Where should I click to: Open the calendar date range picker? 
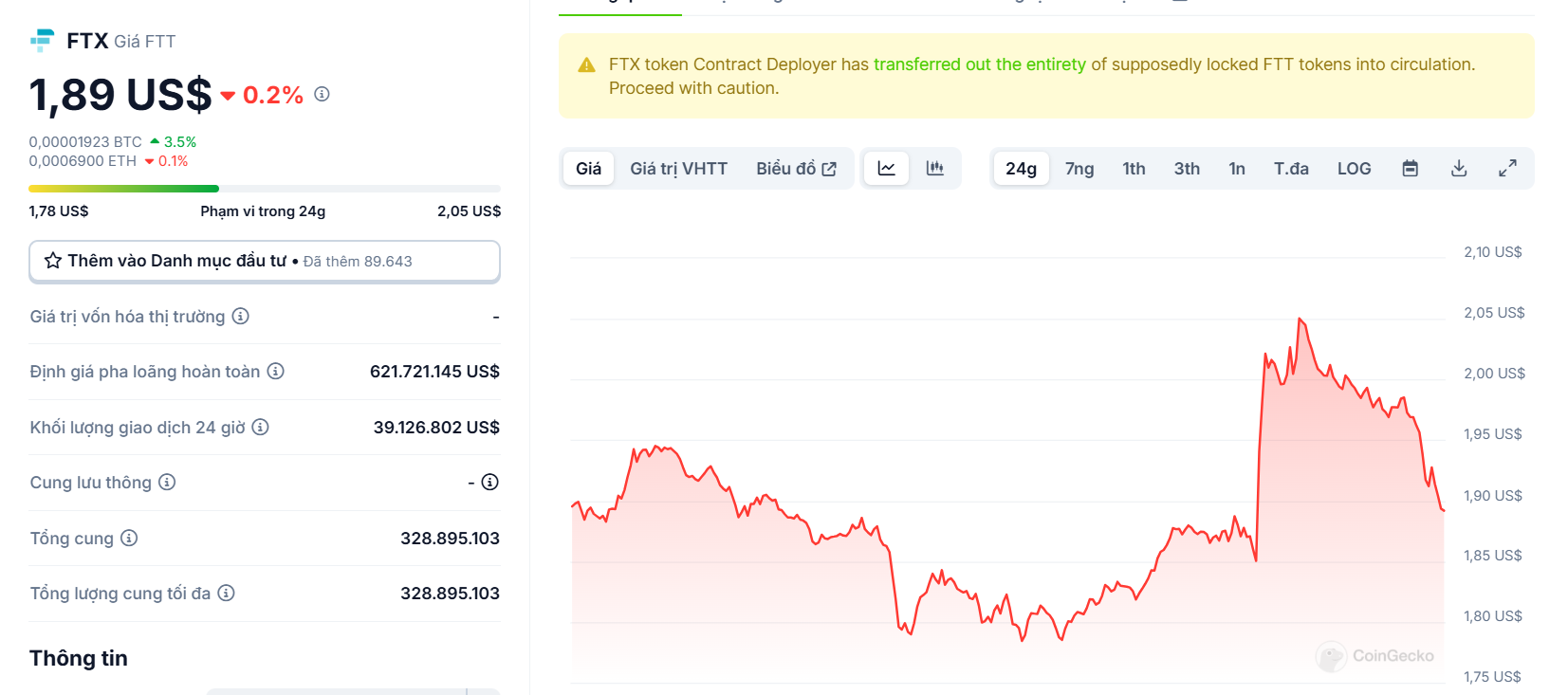click(1411, 168)
